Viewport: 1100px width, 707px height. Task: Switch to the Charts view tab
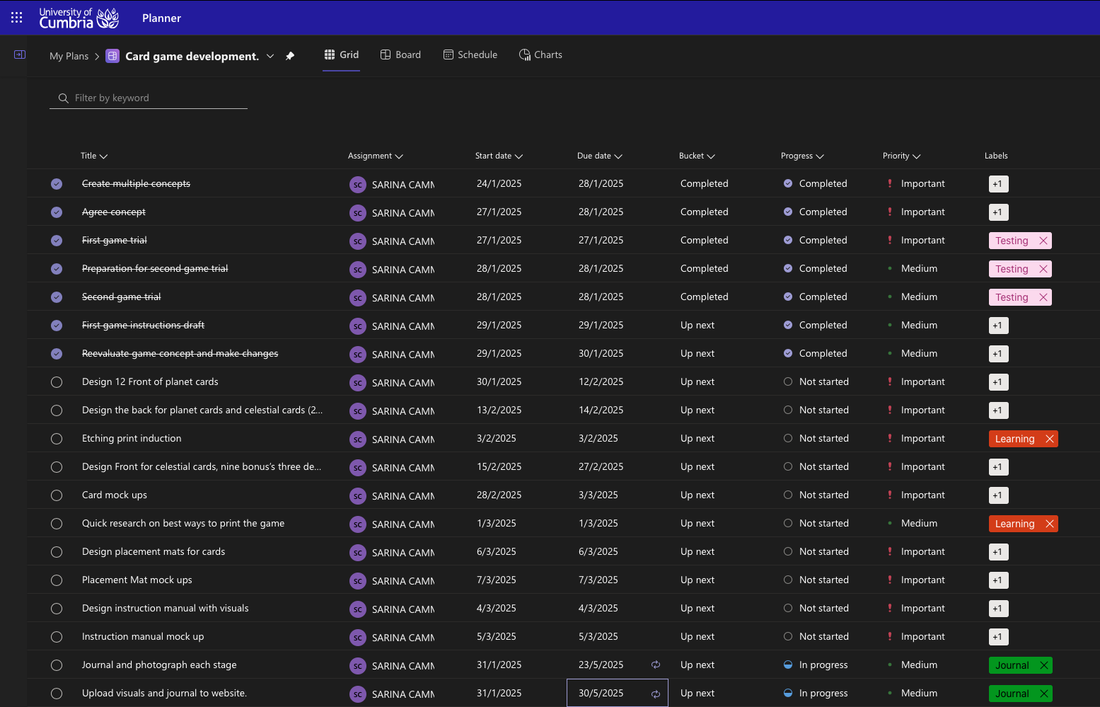[x=540, y=55]
